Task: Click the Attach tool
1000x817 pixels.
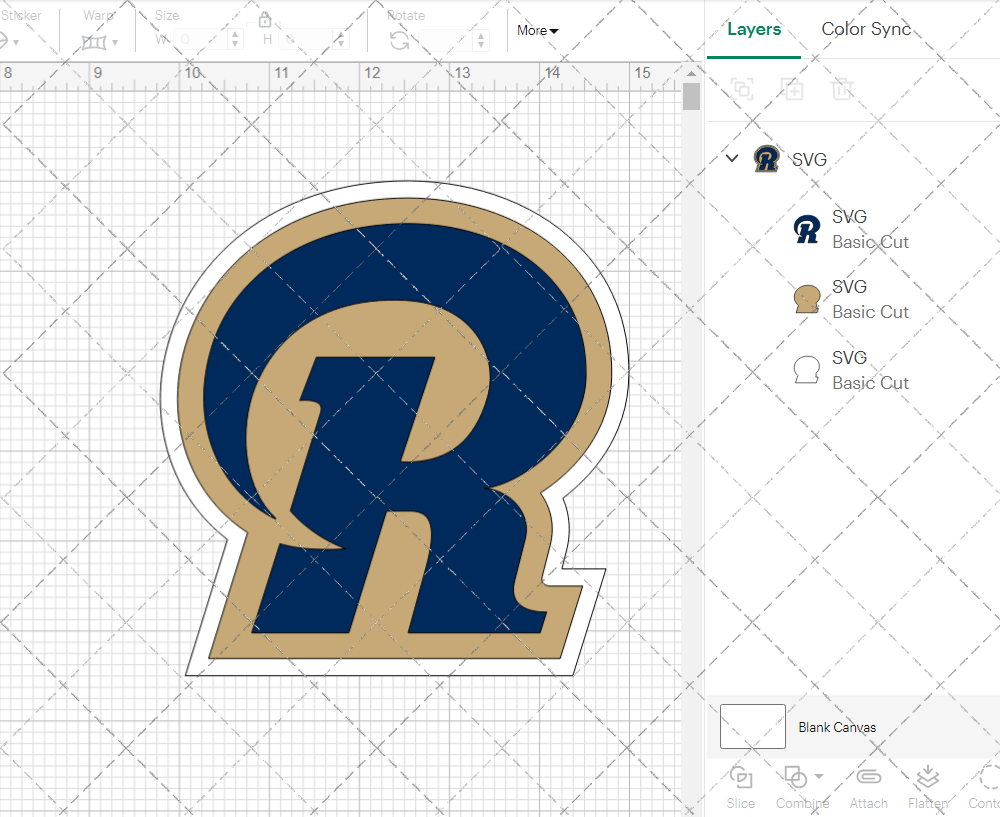Action: click(x=869, y=788)
